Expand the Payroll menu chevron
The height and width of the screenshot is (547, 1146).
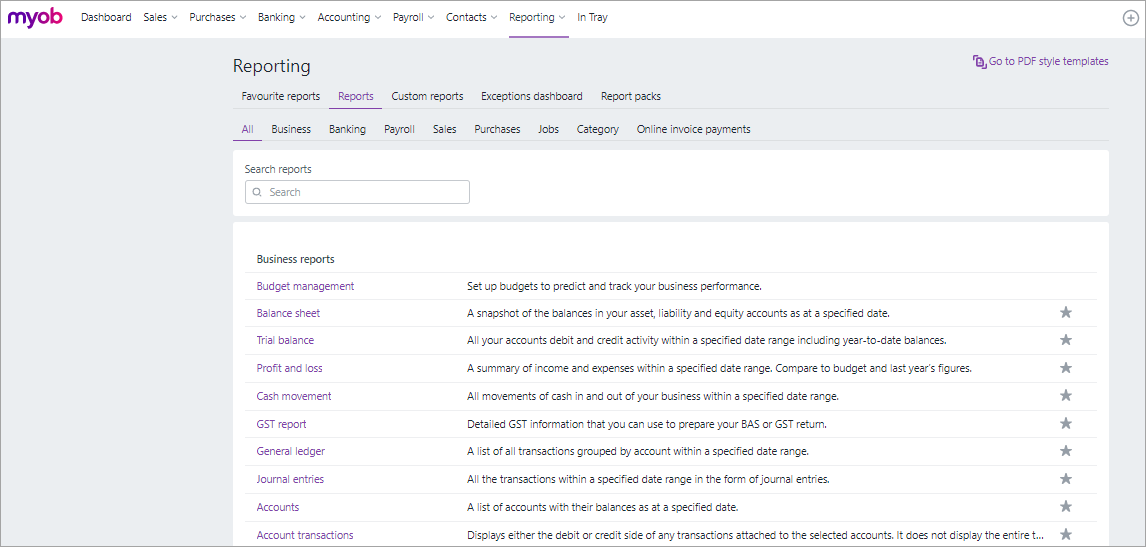click(431, 18)
